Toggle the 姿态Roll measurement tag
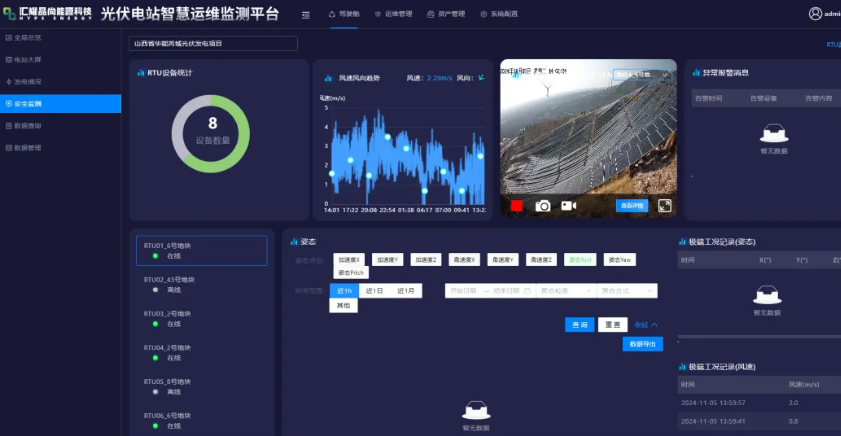The width and height of the screenshot is (841, 436). pos(580,259)
